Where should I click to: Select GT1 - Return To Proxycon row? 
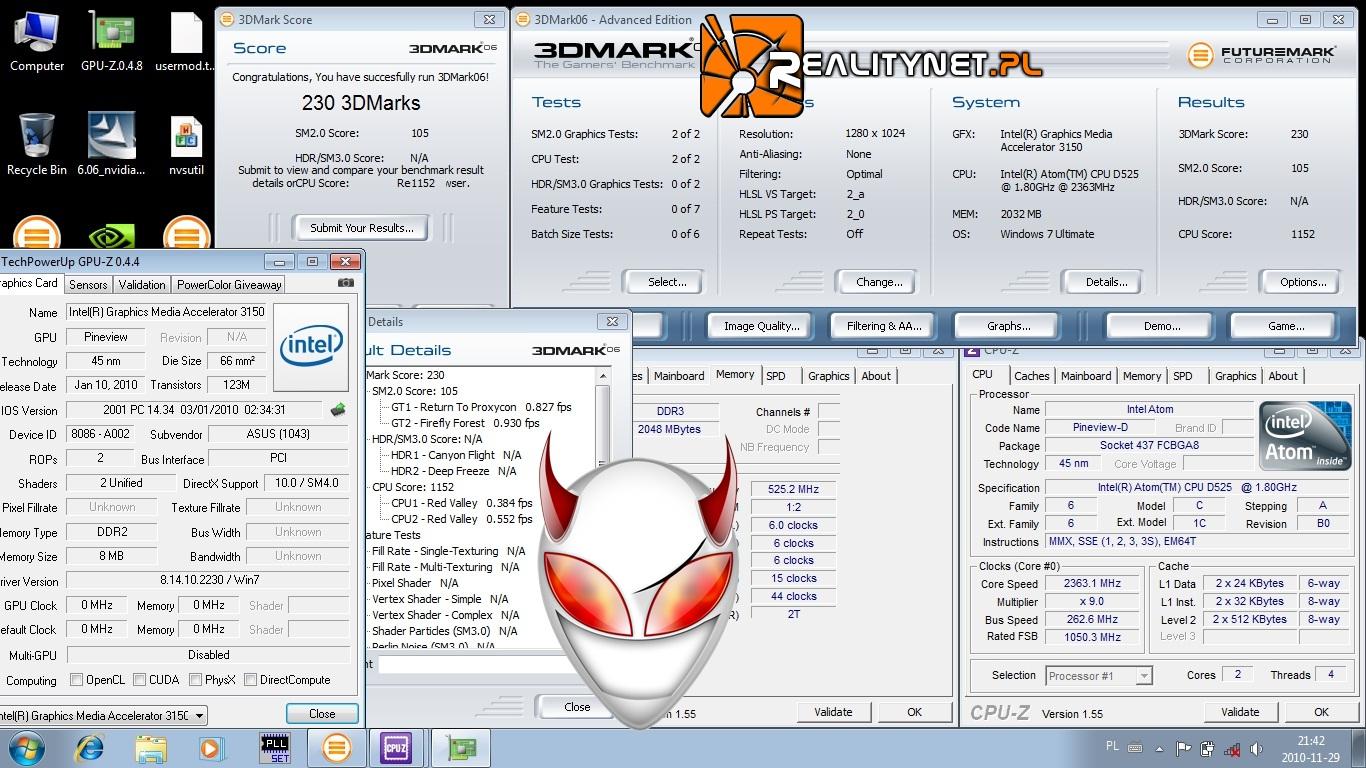pos(481,407)
